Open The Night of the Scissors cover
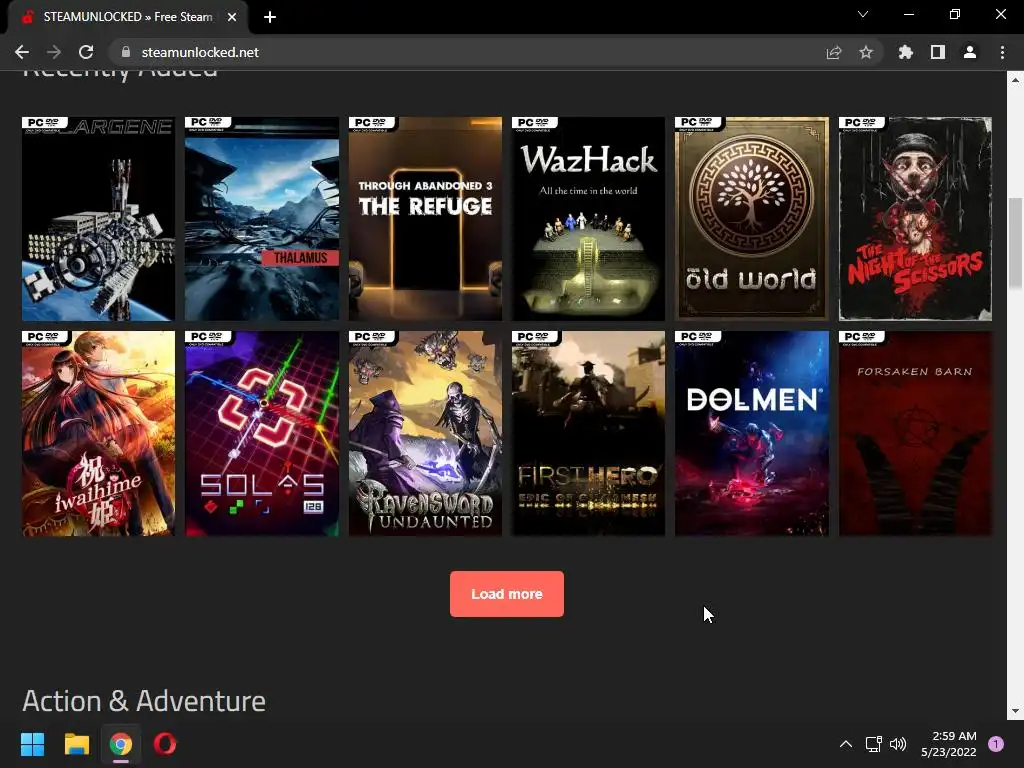 coord(915,219)
